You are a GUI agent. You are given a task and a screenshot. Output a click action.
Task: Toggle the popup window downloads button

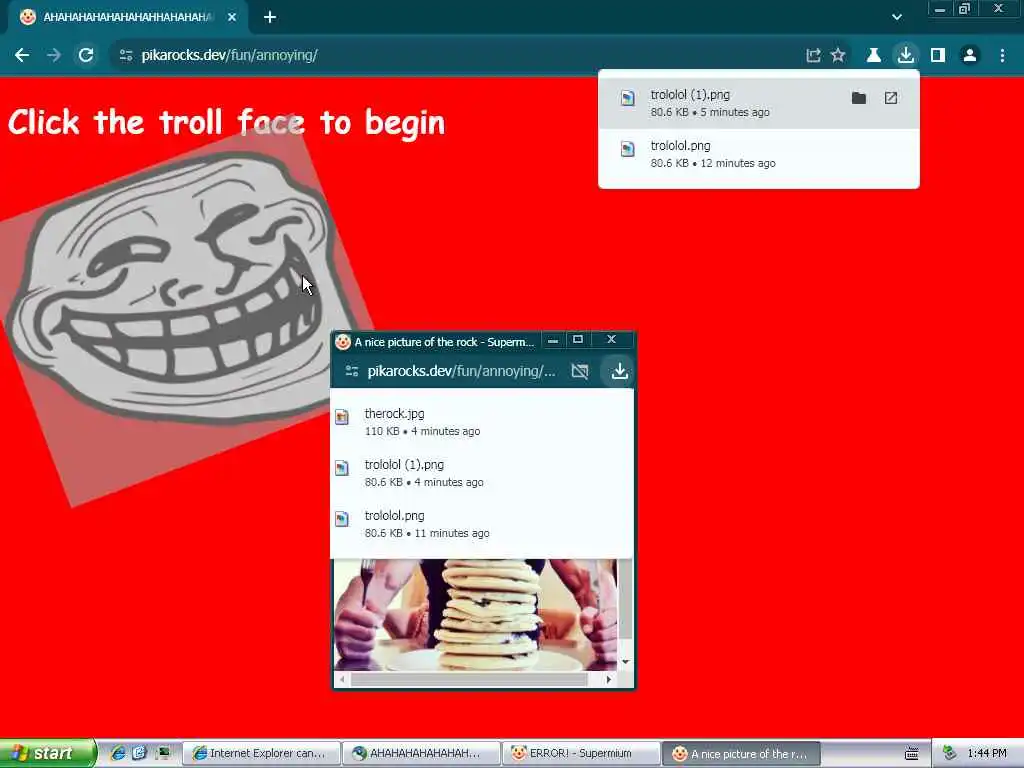pos(619,372)
